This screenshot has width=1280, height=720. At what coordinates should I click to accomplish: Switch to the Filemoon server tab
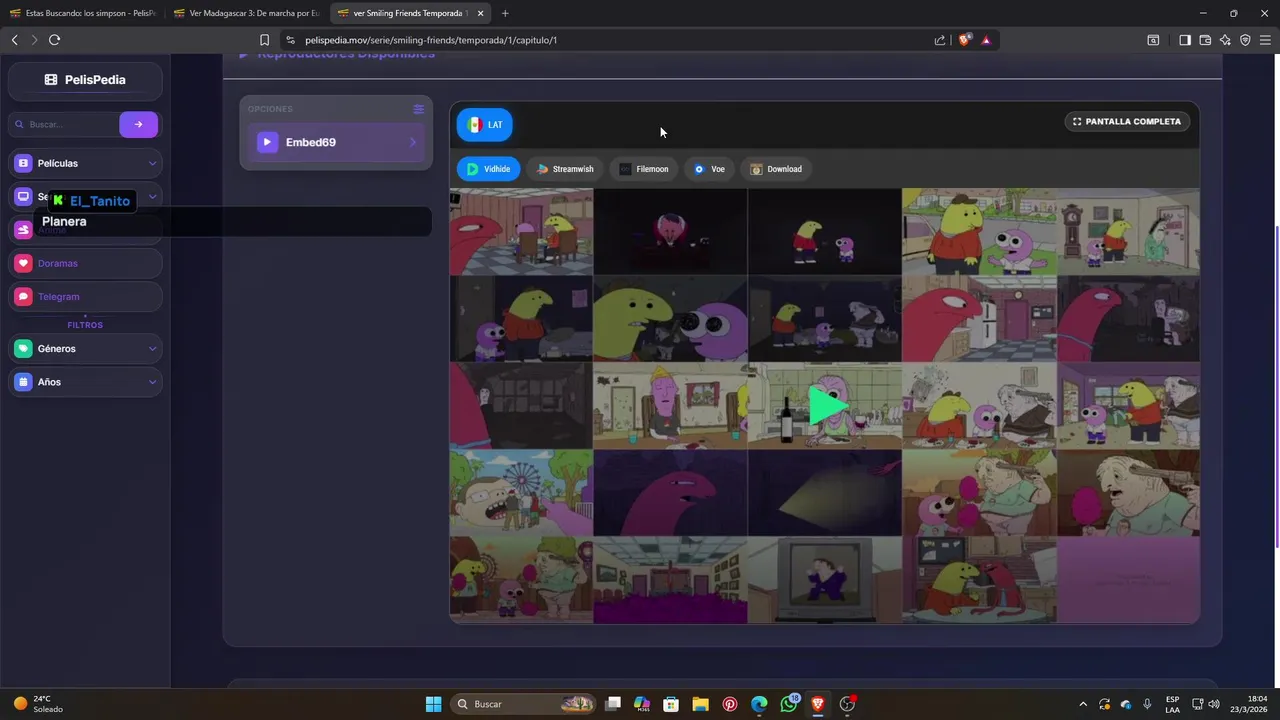(x=644, y=169)
